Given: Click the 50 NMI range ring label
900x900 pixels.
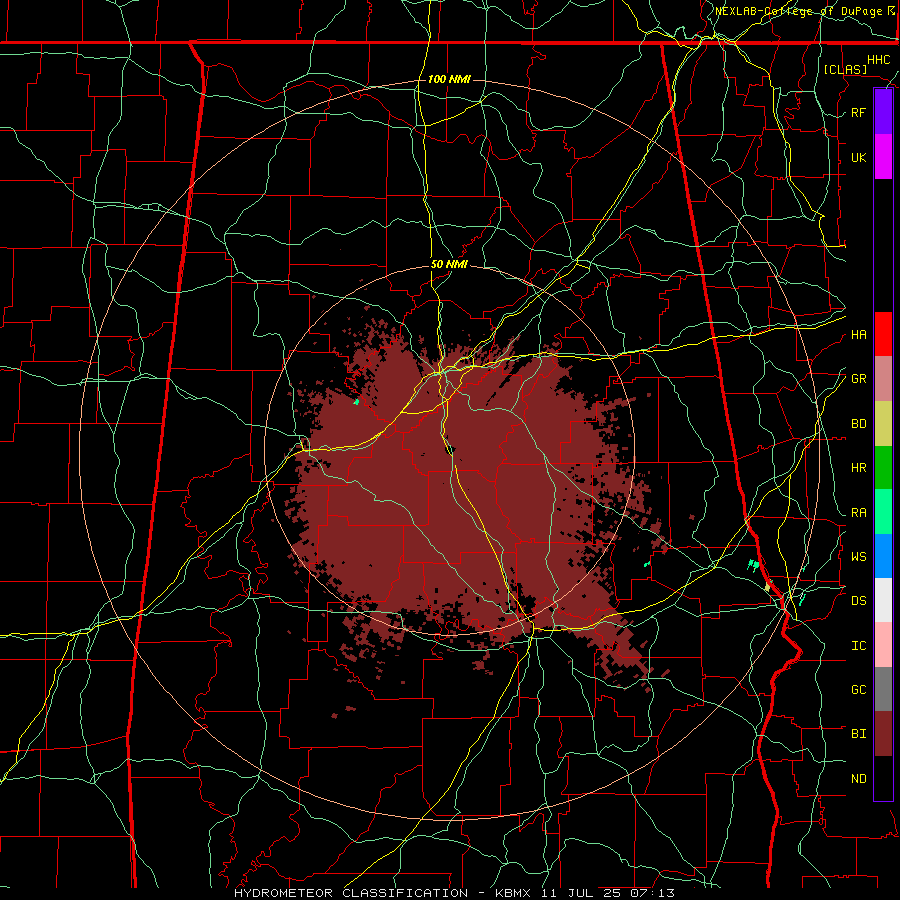Looking at the screenshot, I should point(449,265).
